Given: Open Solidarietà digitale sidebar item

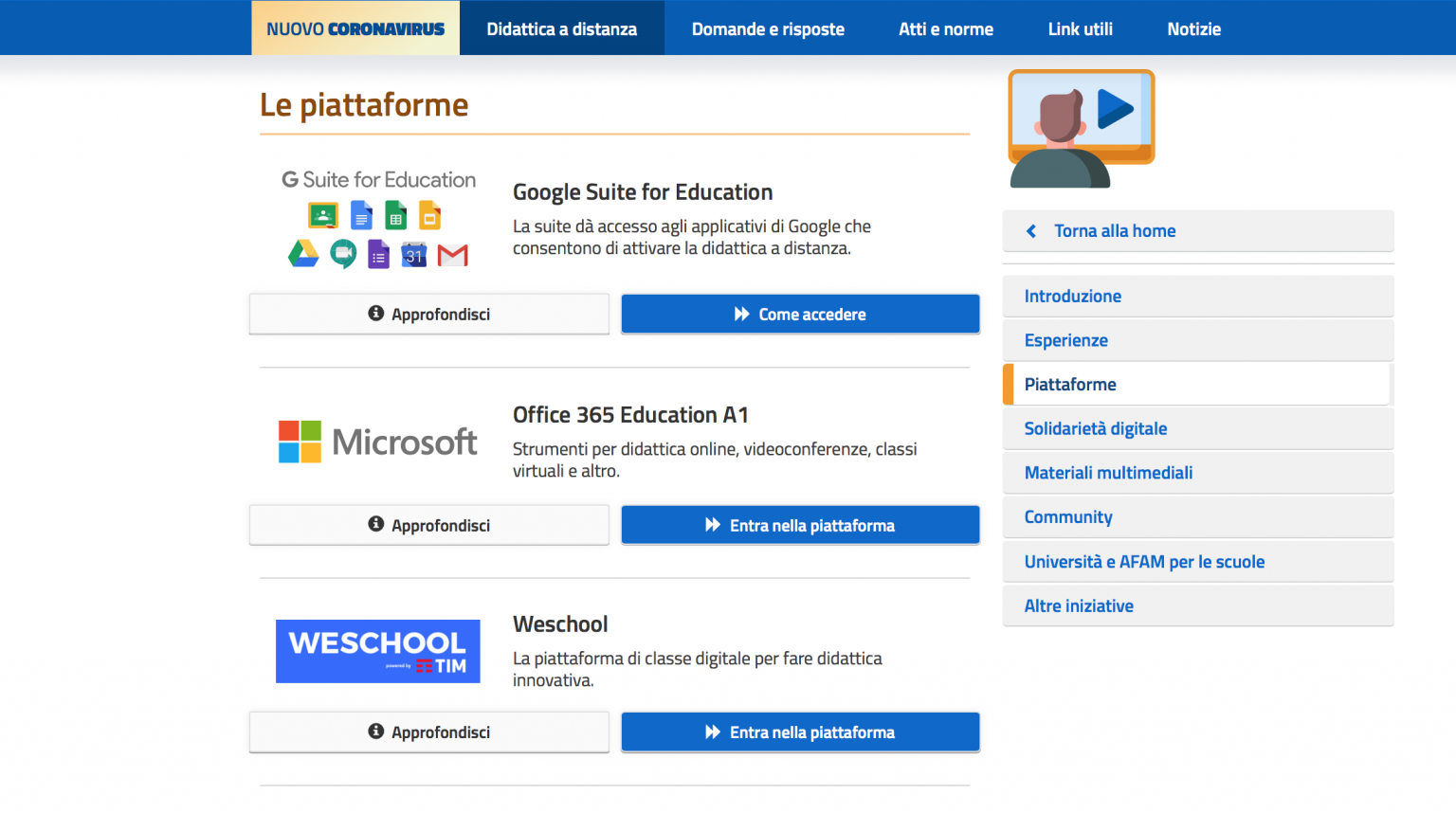Looking at the screenshot, I should pyautogui.click(x=1198, y=428).
